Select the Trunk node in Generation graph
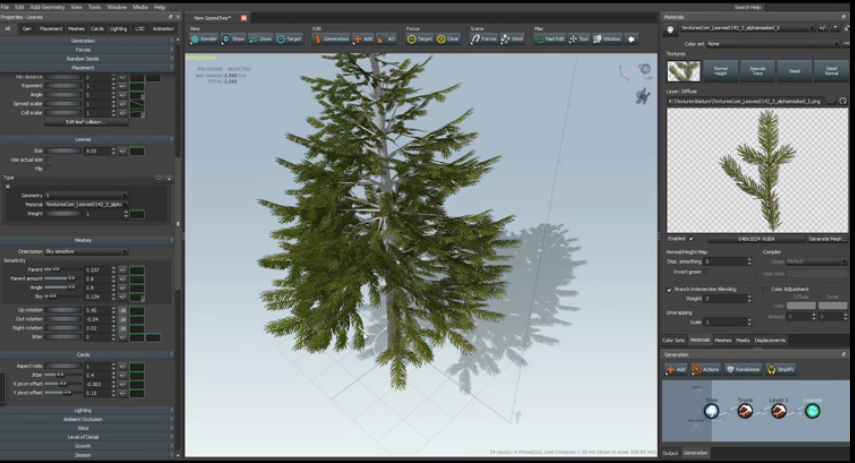 (745, 410)
